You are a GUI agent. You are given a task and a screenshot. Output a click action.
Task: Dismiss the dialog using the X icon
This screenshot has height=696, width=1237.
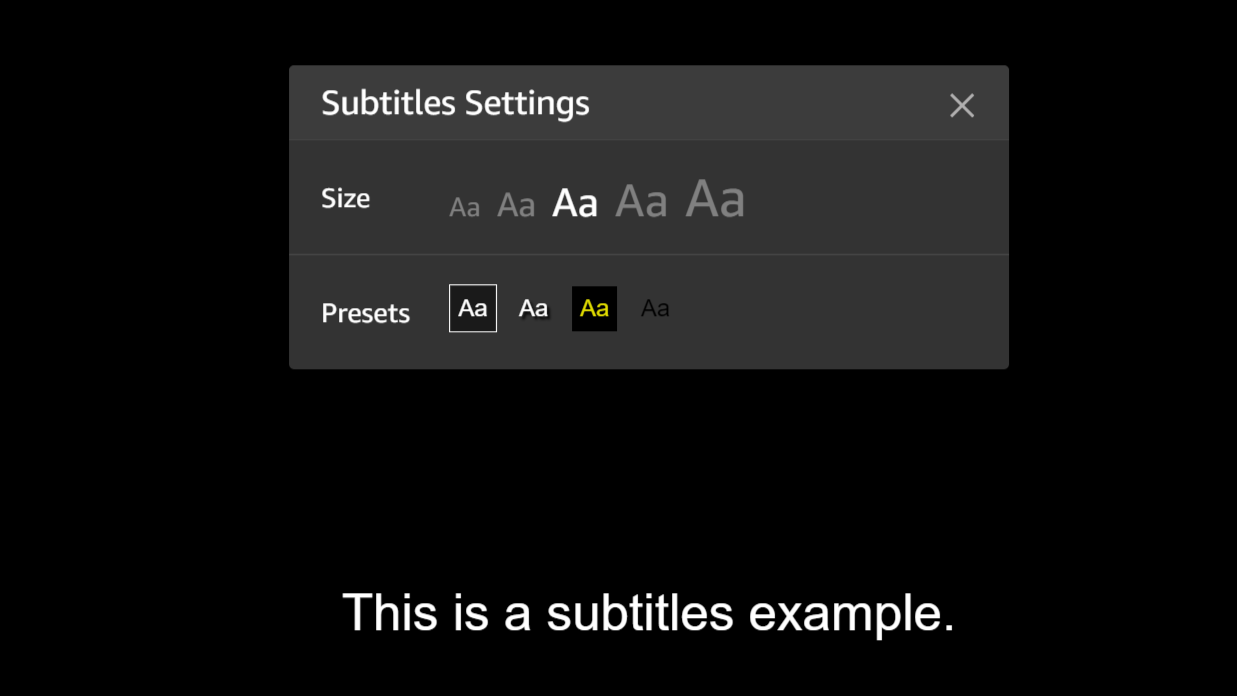pos(962,105)
